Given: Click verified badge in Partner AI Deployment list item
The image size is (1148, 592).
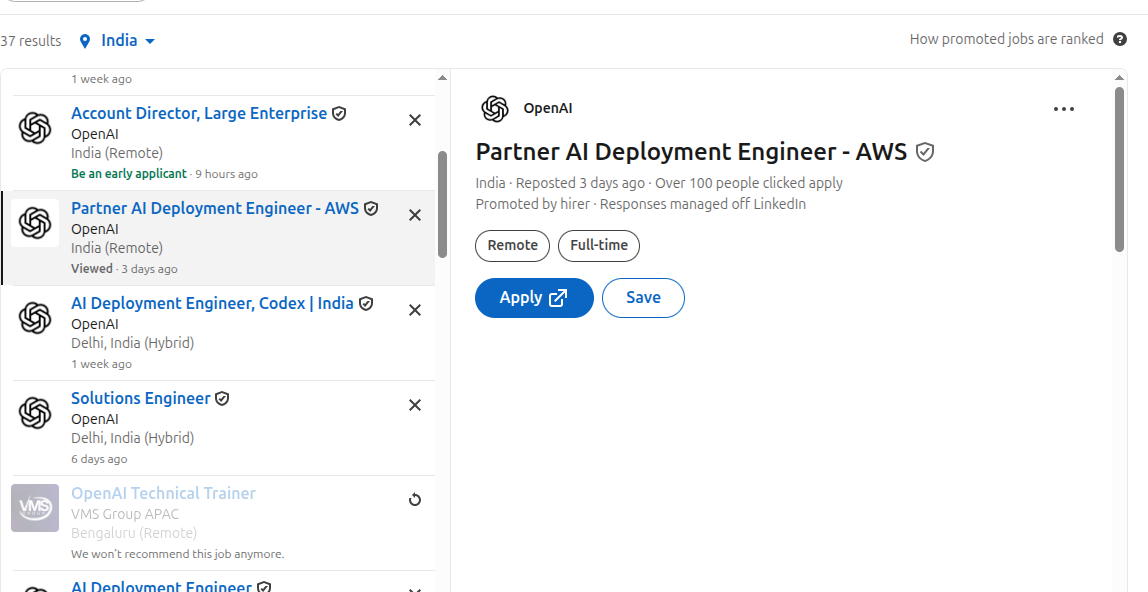Looking at the screenshot, I should pyautogui.click(x=371, y=209).
